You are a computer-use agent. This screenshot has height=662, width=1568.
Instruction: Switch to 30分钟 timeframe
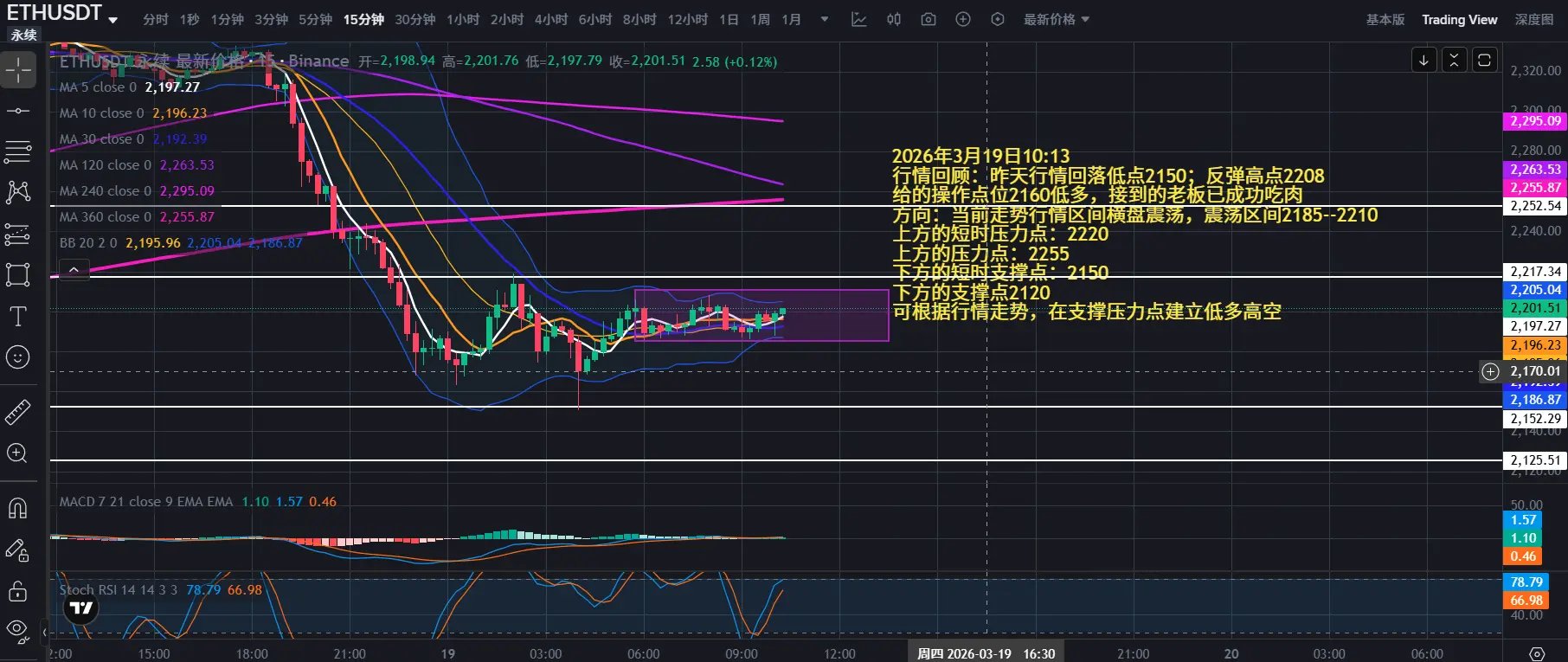415,19
